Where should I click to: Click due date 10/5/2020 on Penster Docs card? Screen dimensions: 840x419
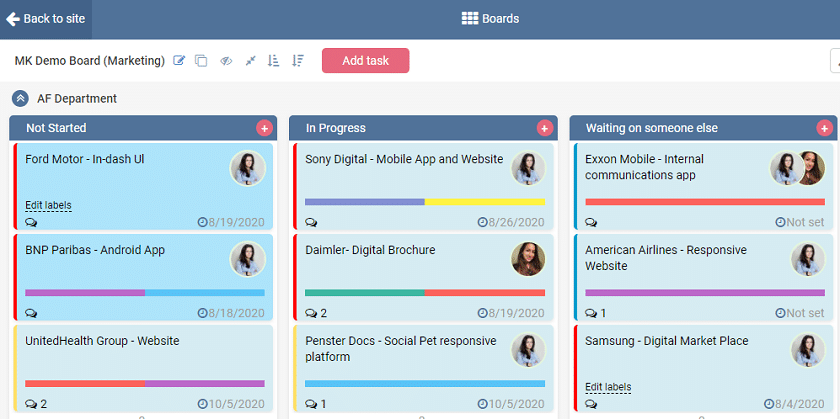511,404
